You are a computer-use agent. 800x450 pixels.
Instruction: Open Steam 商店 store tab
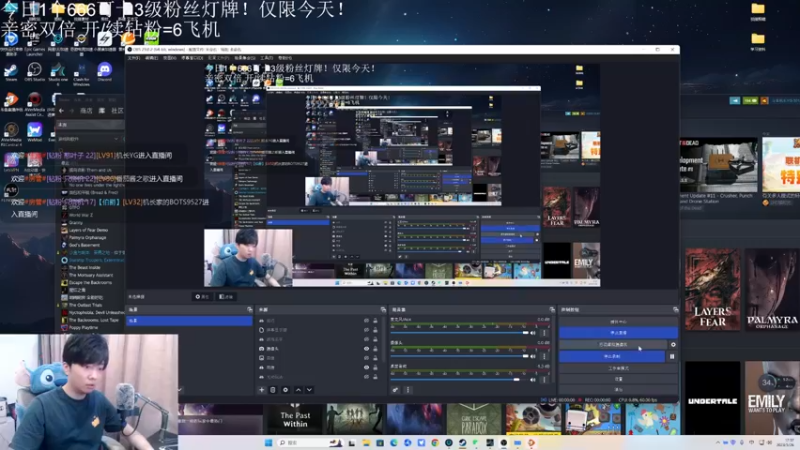tap(86, 110)
